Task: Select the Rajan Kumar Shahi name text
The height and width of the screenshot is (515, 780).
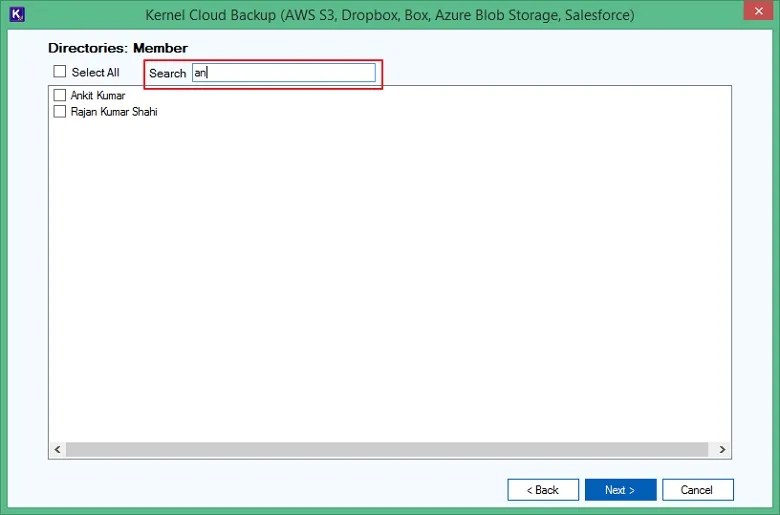Action: (114, 111)
